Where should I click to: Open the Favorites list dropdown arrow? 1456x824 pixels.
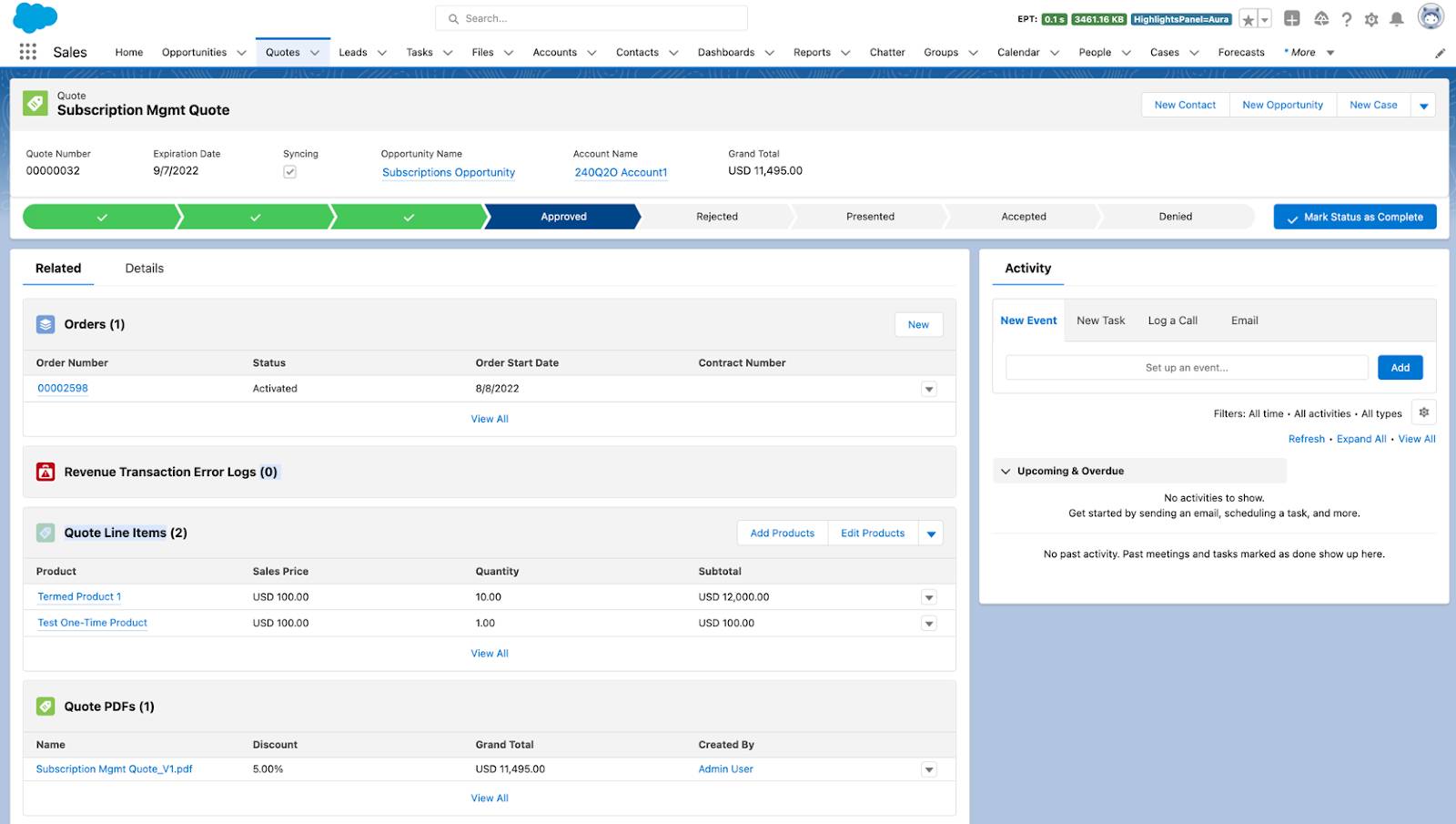(1264, 19)
